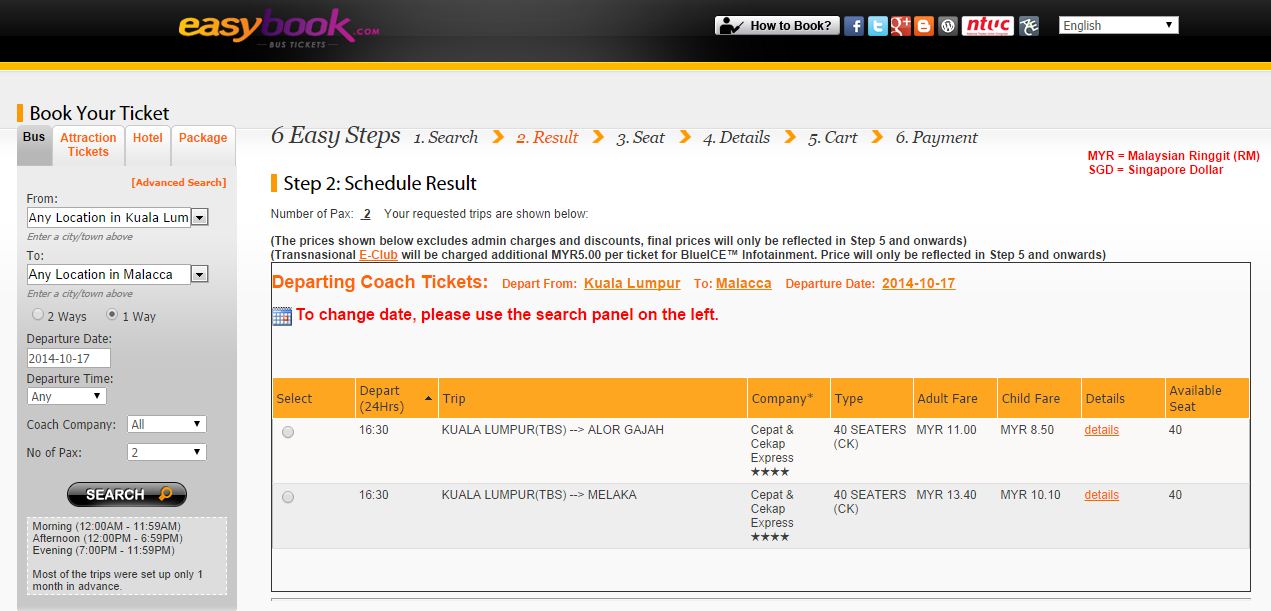The width and height of the screenshot is (1271, 611).
Task: Click the From location text field
Action: tap(109, 217)
